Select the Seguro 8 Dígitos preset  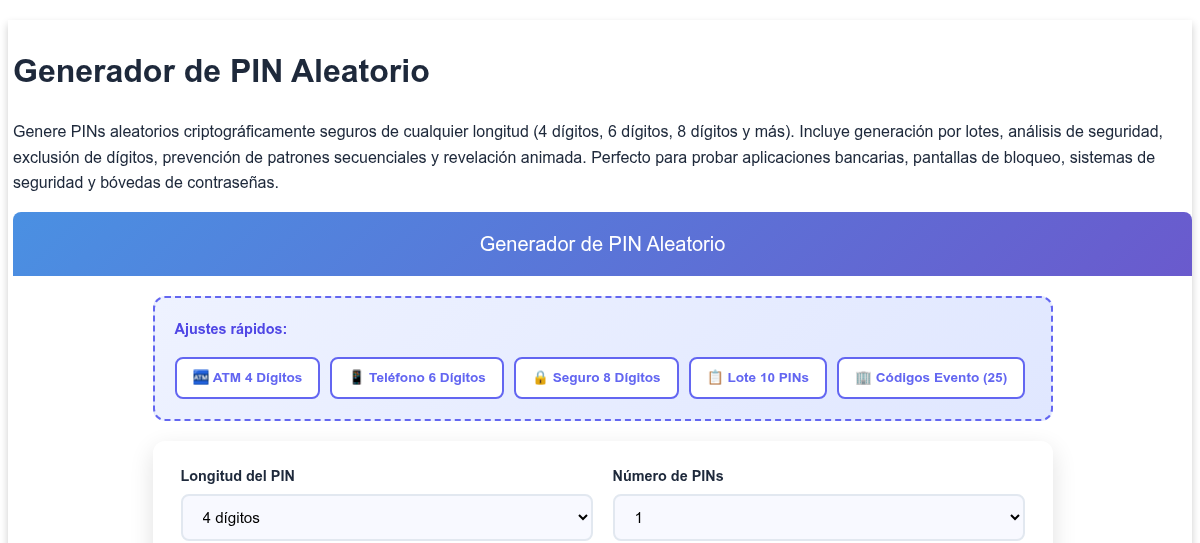click(x=596, y=378)
